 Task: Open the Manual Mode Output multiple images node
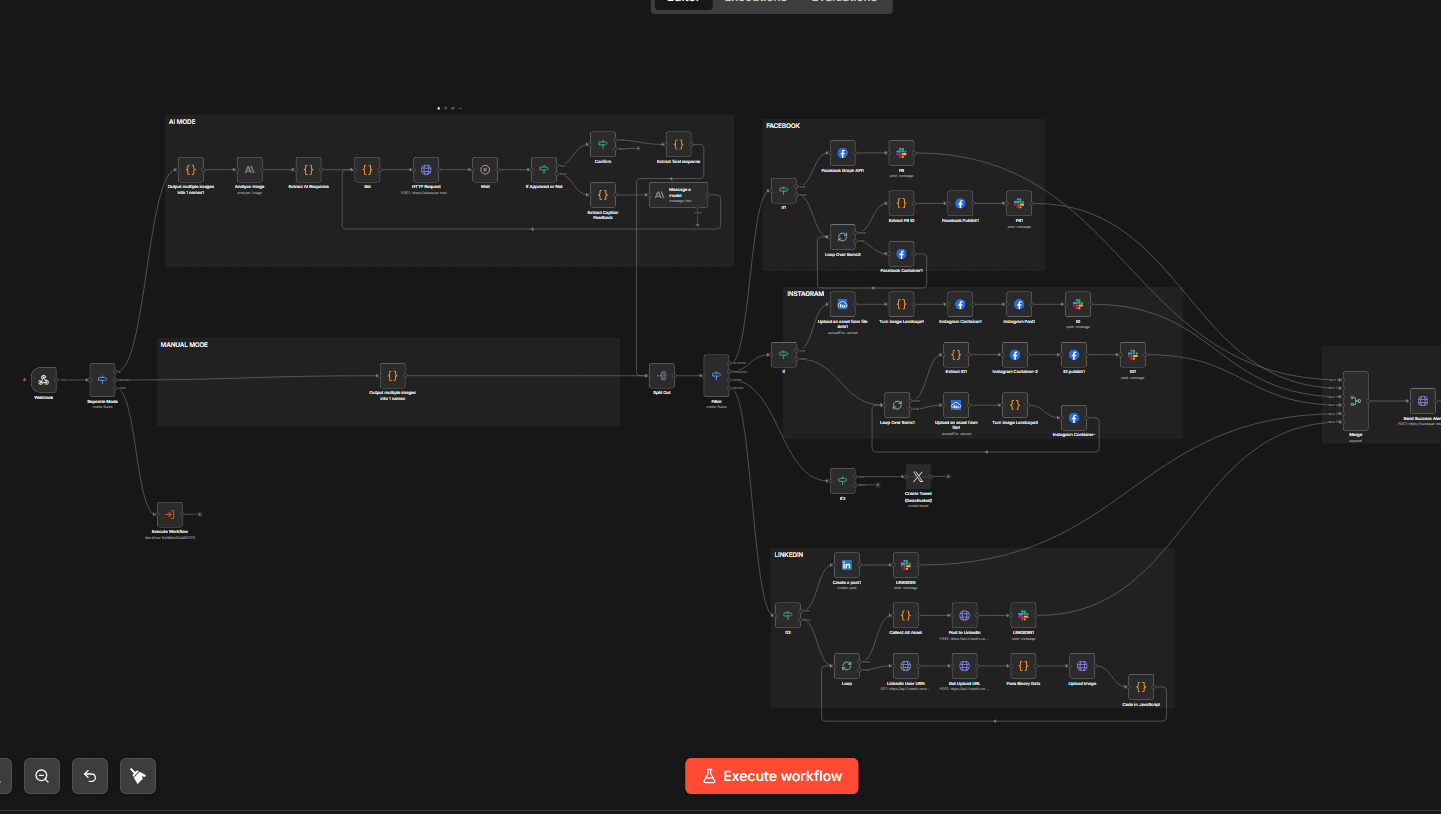(x=393, y=375)
